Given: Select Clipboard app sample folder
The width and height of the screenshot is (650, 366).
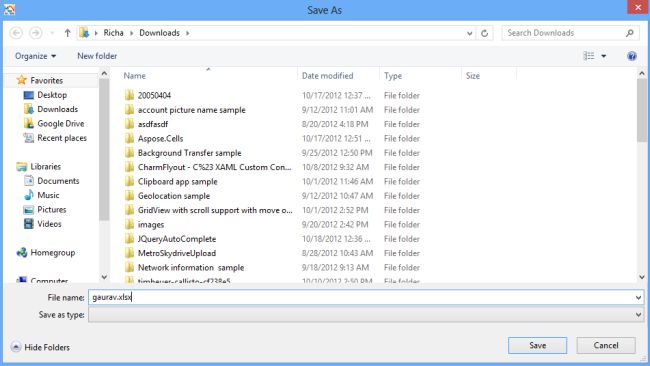Looking at the screenshot, I should pyautogui.click(x=177, y=182).
